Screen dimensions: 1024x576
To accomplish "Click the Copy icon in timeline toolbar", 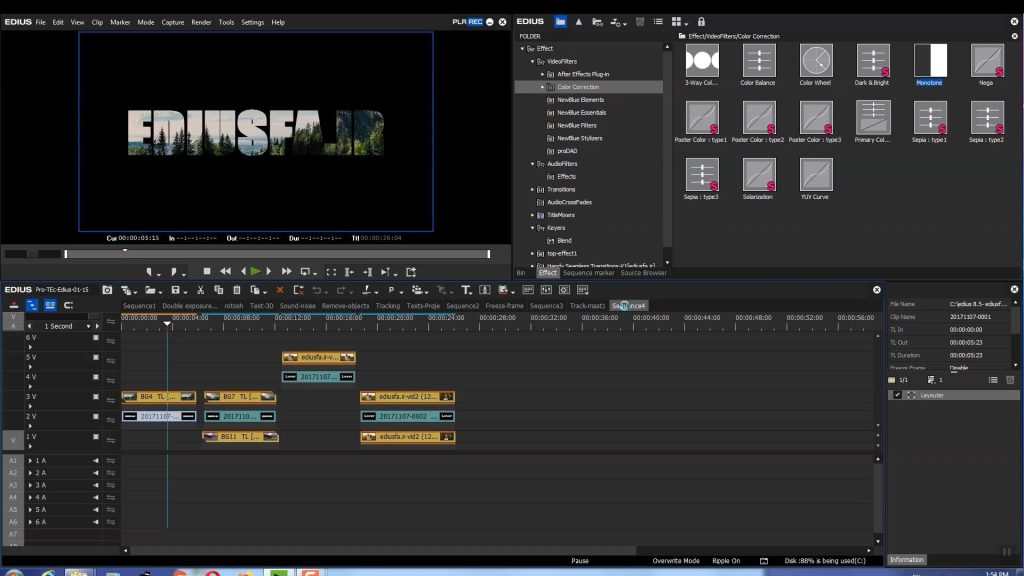I will (218, 290).
